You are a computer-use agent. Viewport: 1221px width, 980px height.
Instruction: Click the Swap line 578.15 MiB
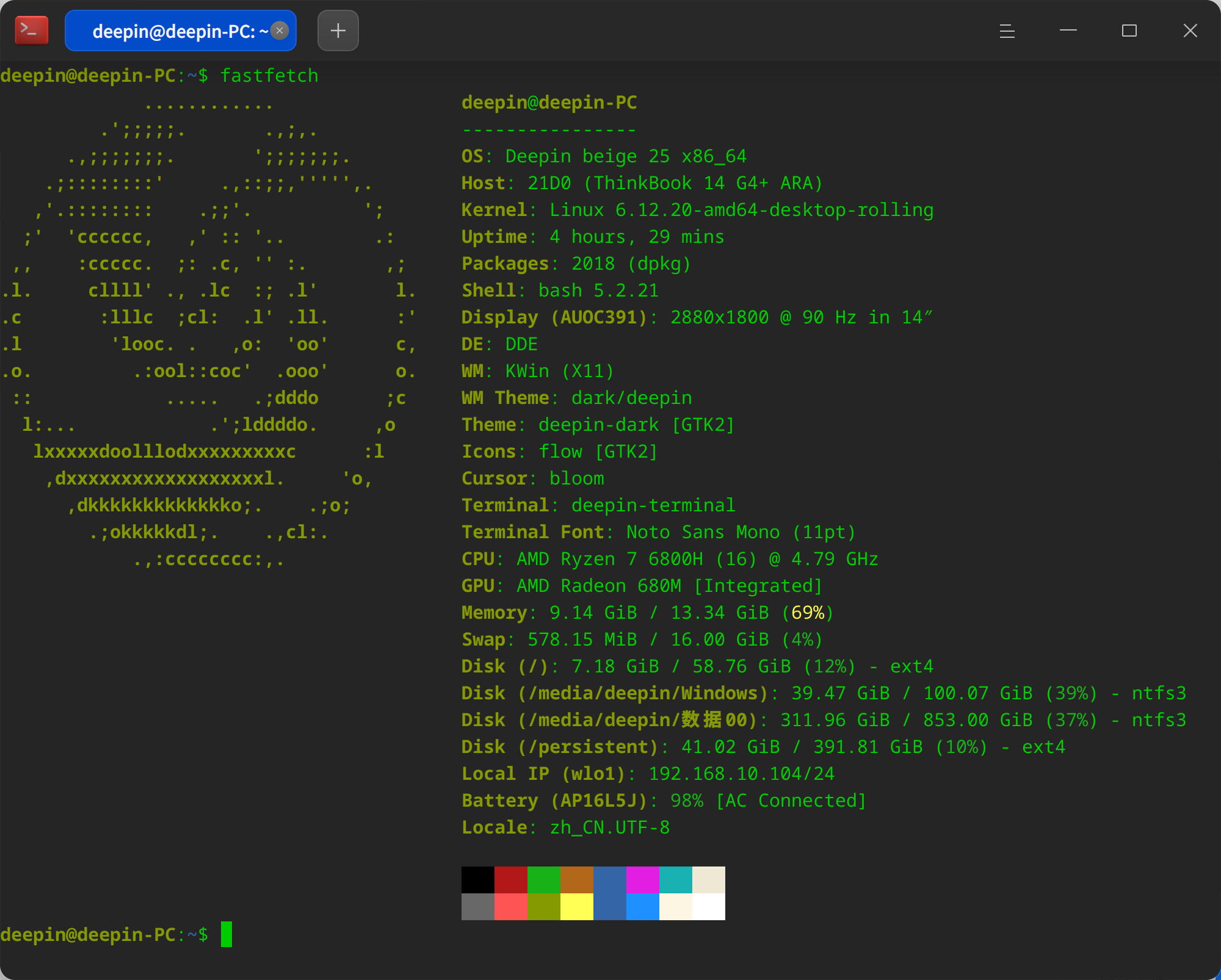(x=642, y=640)
